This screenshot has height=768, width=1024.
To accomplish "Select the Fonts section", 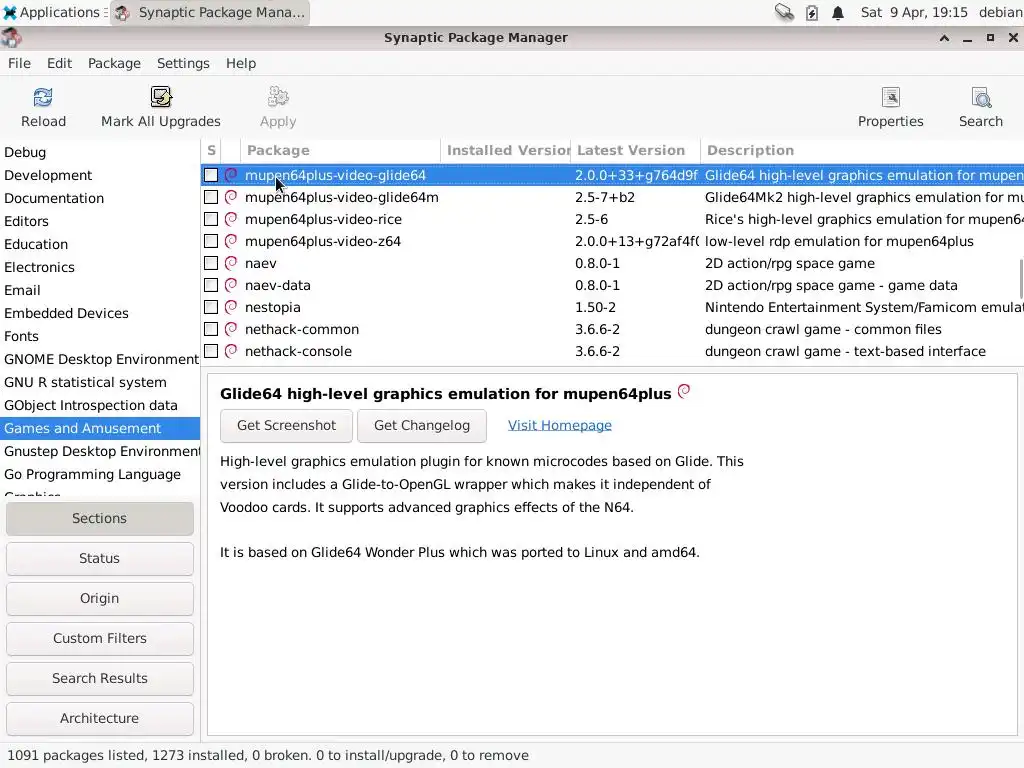I will click(x=100, y=336).
